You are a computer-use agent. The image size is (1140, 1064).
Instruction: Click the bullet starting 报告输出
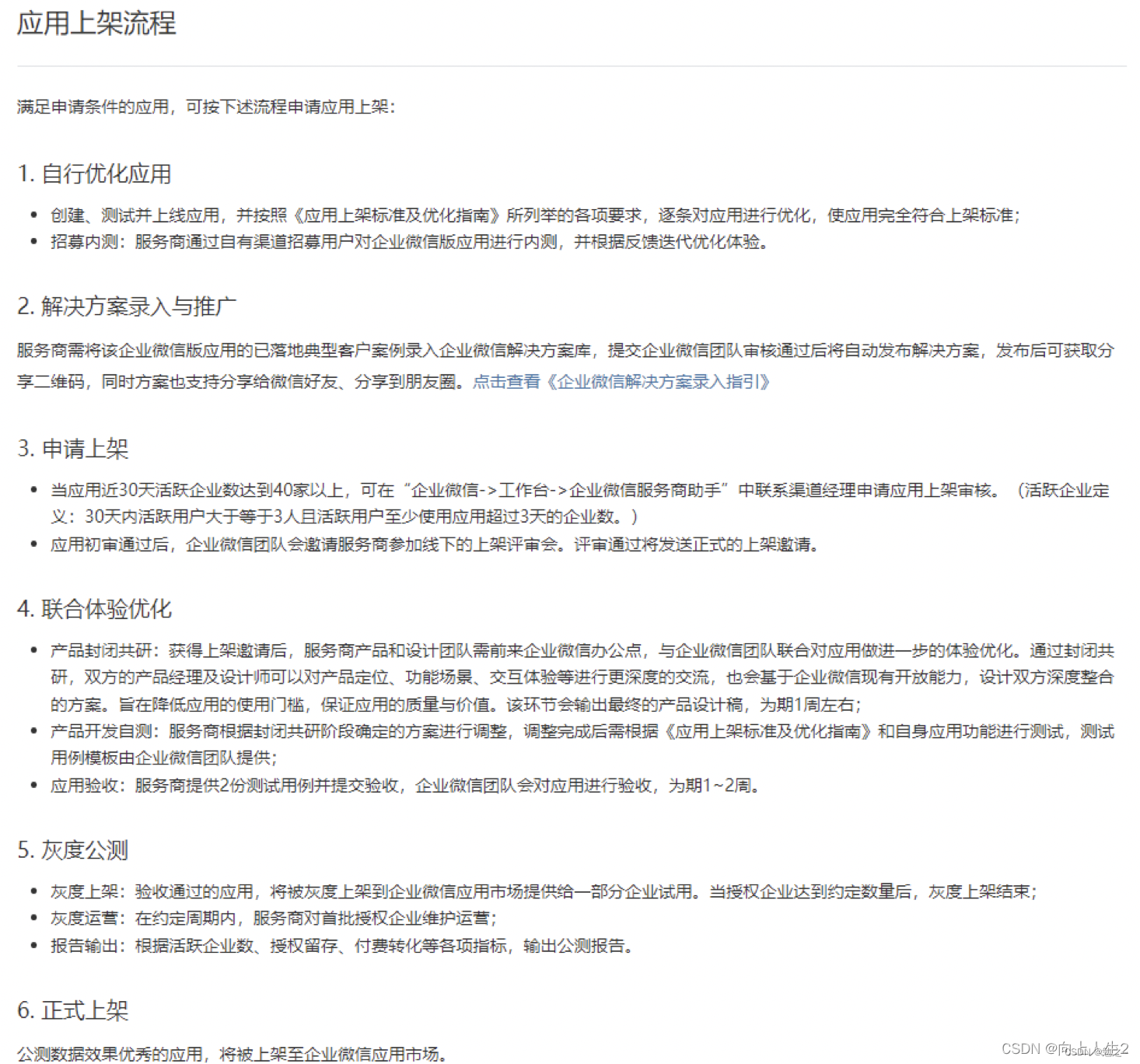(x=342, y=946)
